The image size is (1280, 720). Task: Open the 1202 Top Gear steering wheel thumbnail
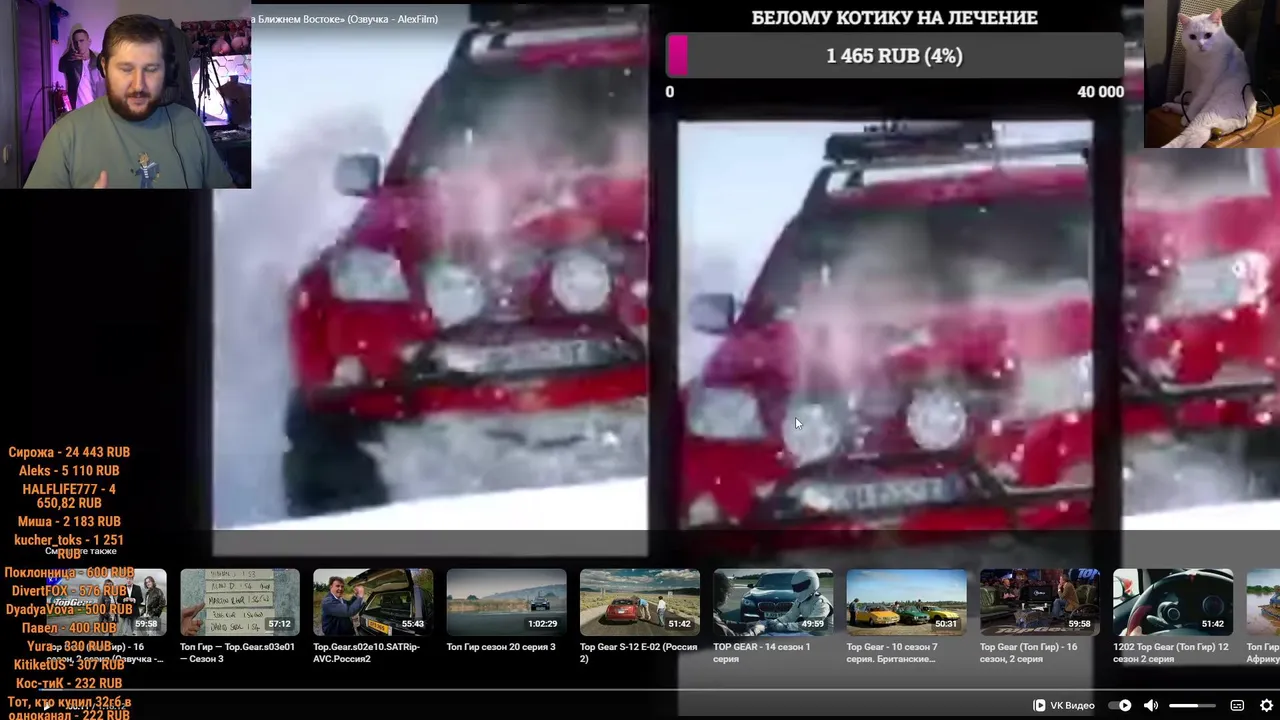click(x=1173, y=602)
